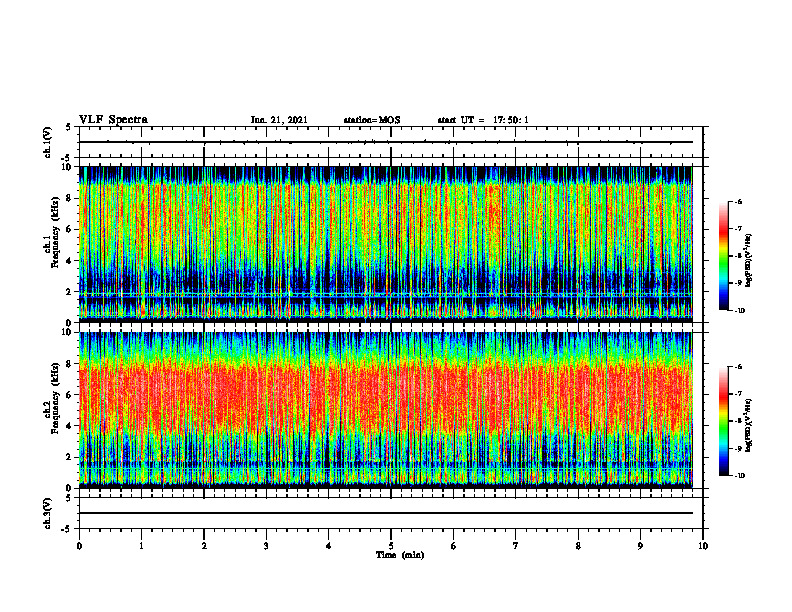Click the "-7" label on ch.2 color bar
This screenshot has height=612, width=792.
[x=738, y=394]
